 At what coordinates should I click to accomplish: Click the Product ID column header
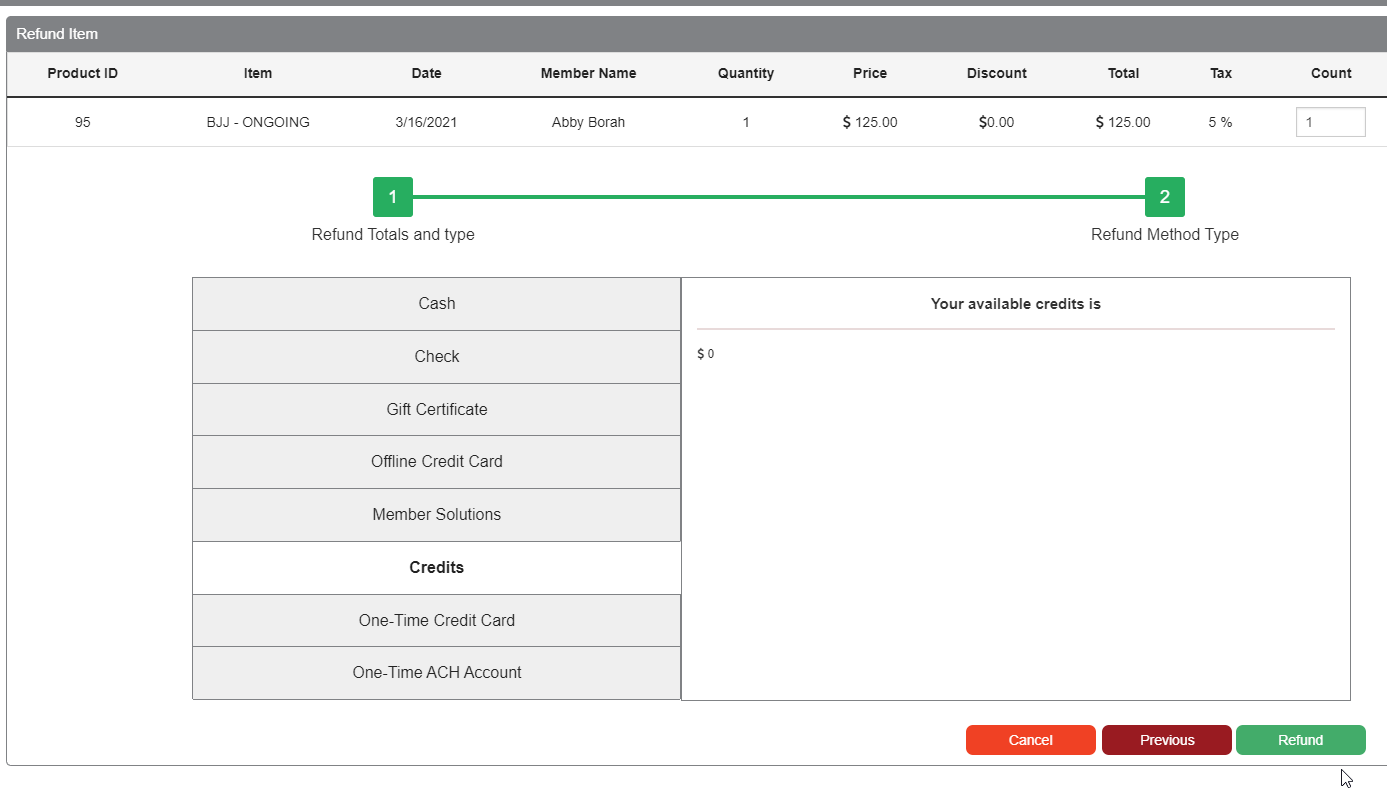coord(82,73)
